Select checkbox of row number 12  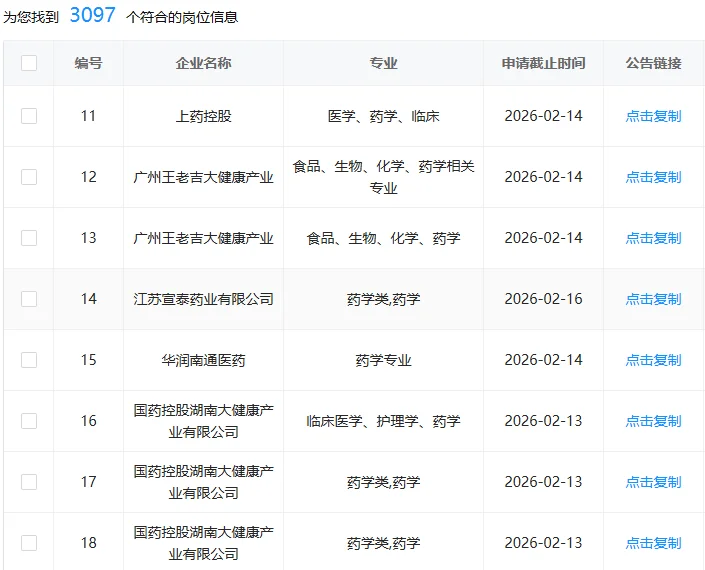click(29, 177)
